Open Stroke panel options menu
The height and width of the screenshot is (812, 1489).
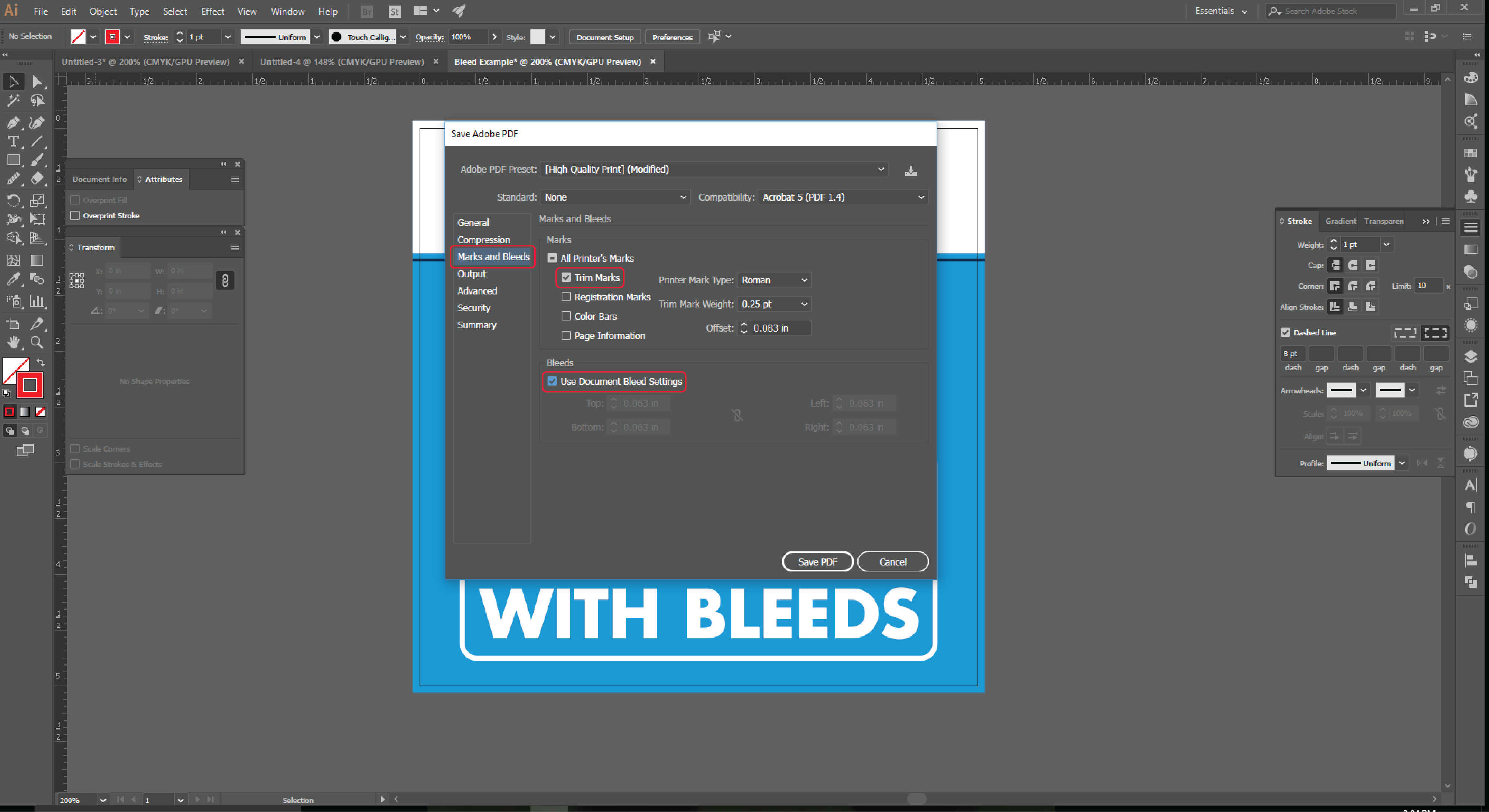tap(1445, 221)
